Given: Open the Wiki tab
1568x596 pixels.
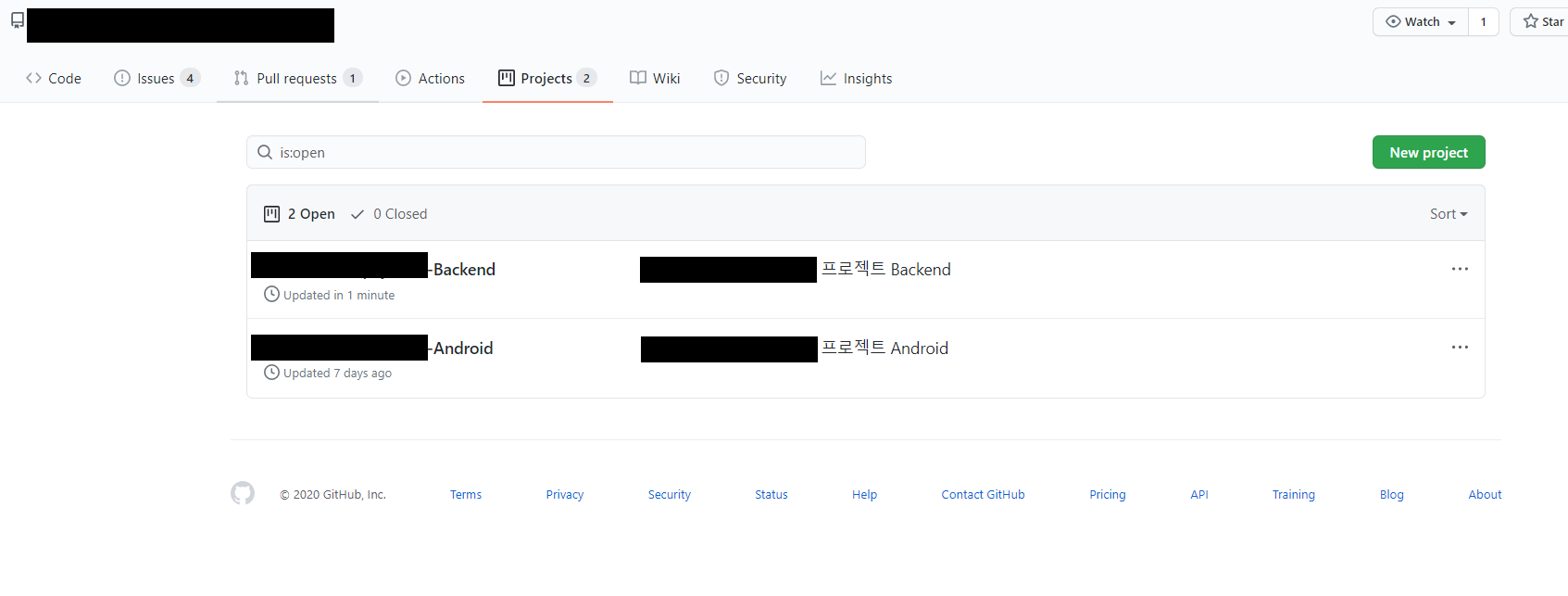Looking at the screenshot, I should pos(655,79).
